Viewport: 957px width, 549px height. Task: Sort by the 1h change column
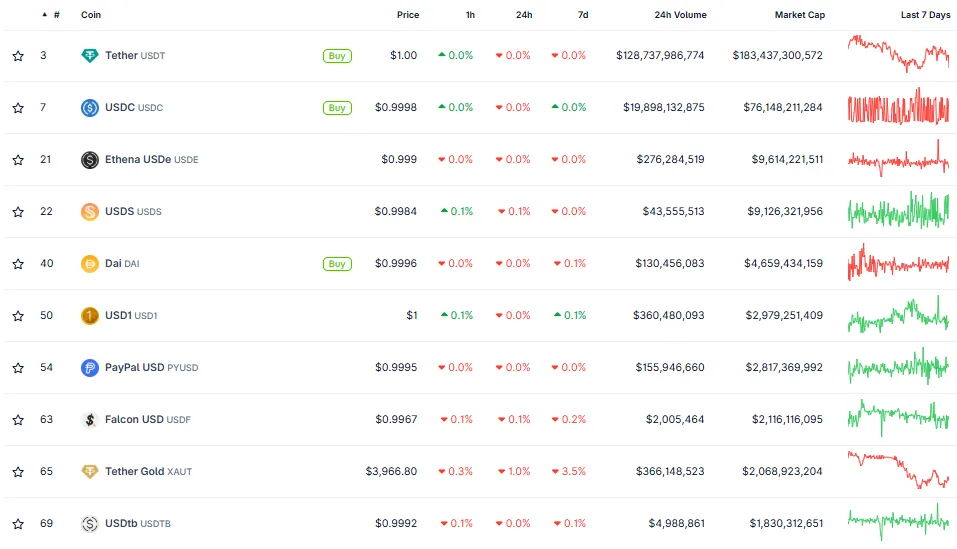(x=470, y=15)
